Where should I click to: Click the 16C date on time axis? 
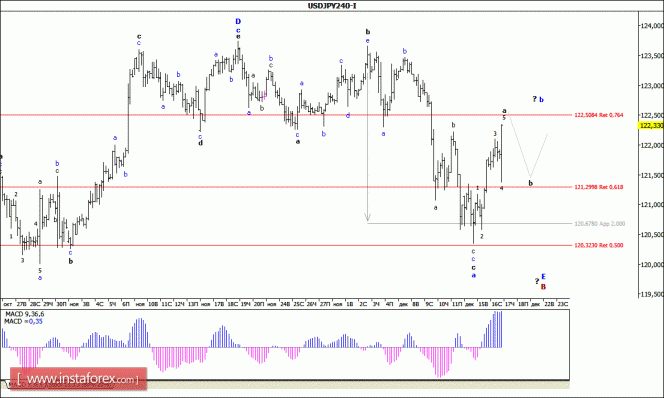496,304
